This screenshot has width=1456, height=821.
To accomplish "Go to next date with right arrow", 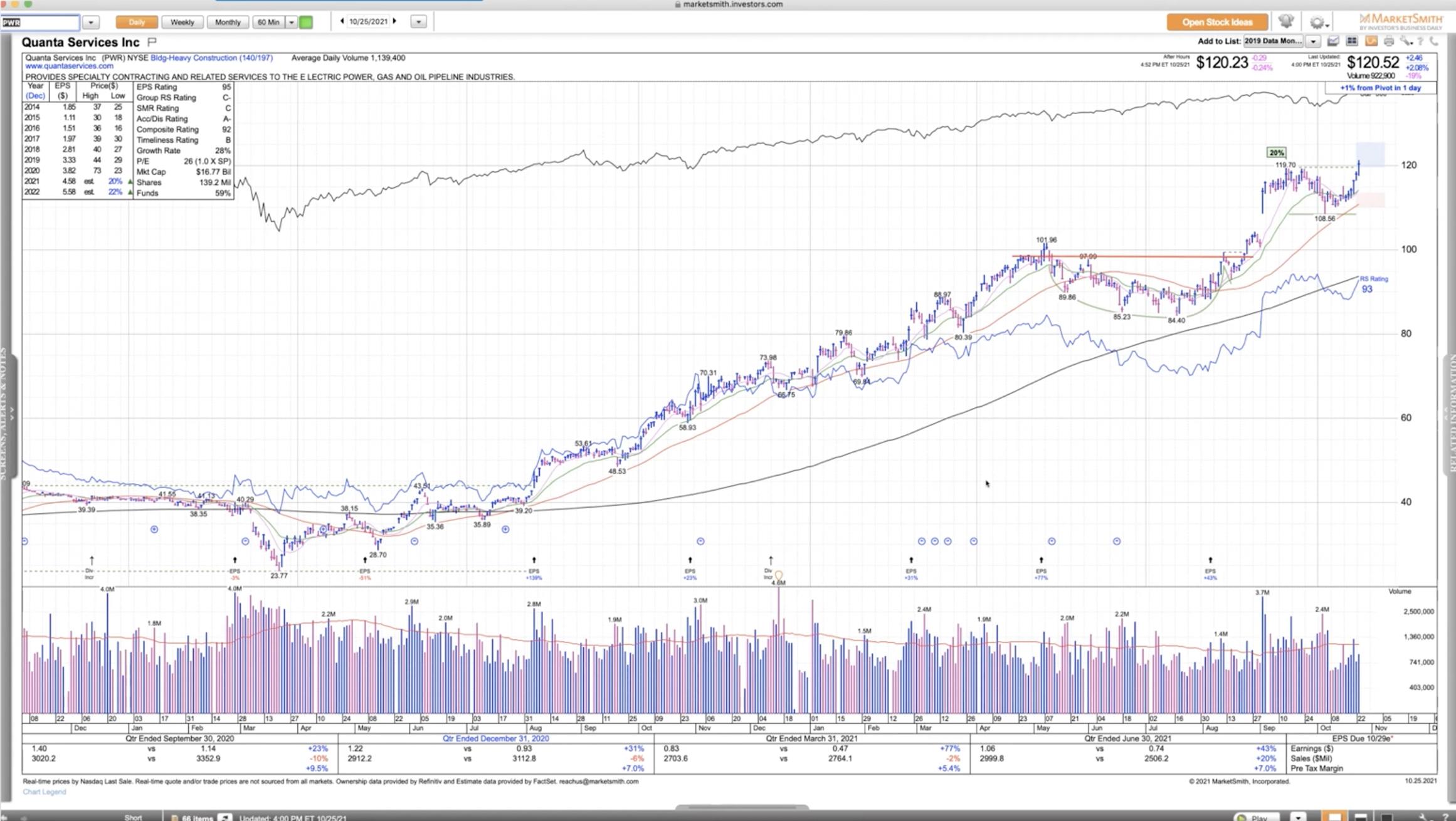I will [395, 21].
